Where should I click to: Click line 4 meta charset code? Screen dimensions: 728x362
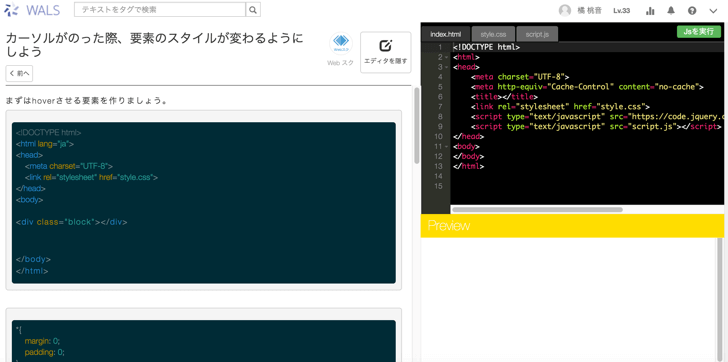[520, 77]
